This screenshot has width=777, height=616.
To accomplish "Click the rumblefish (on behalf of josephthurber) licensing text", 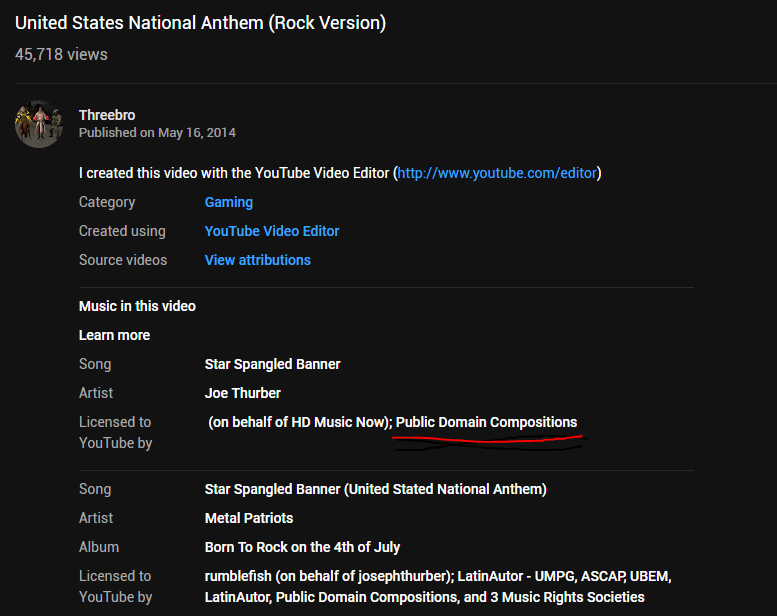I will pos(328,576).
